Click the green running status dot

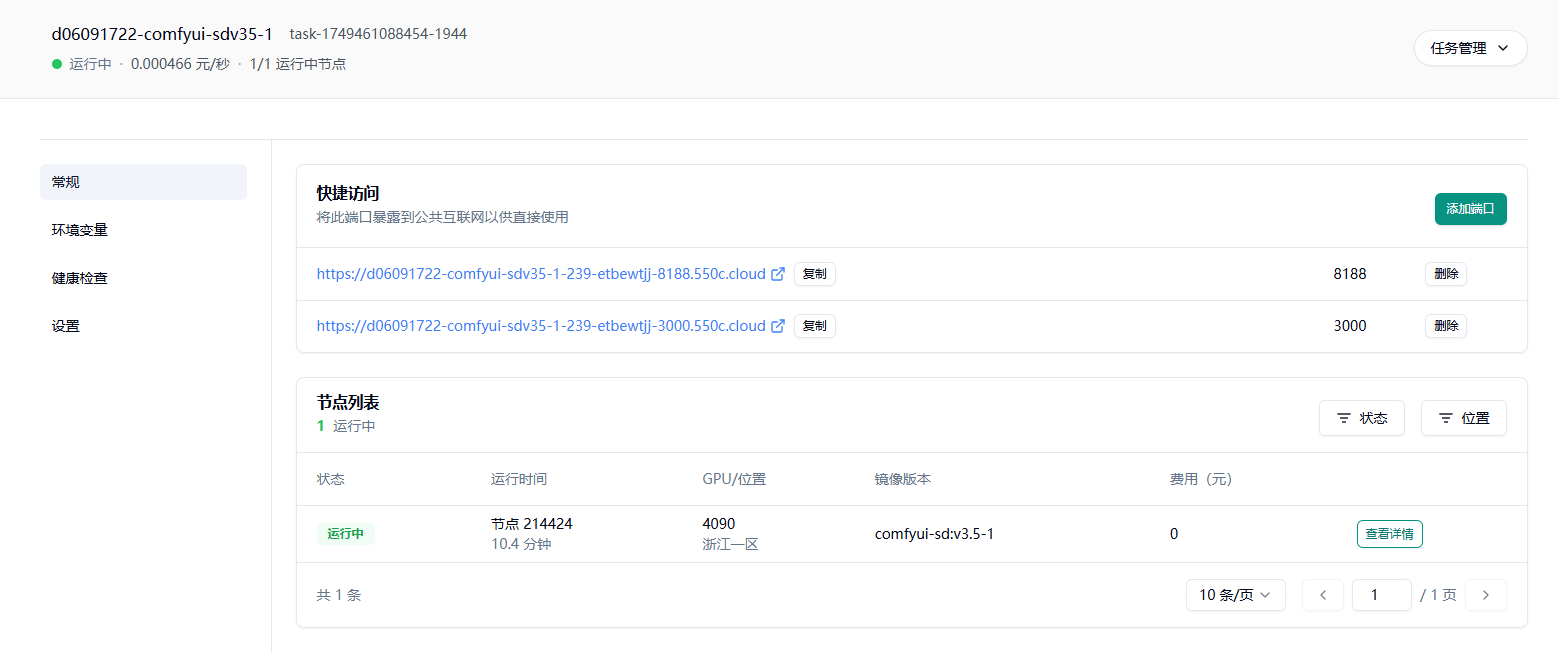[x=57, y=64]
